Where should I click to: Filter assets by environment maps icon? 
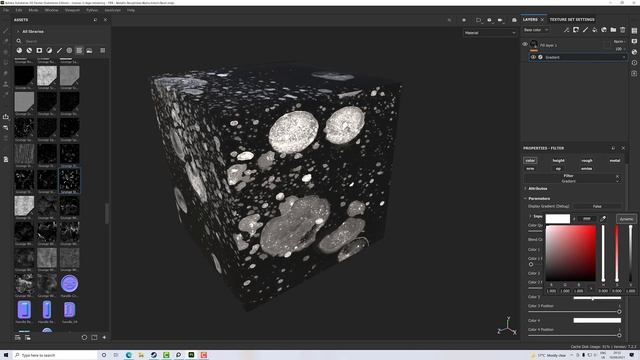click(89, 51)
